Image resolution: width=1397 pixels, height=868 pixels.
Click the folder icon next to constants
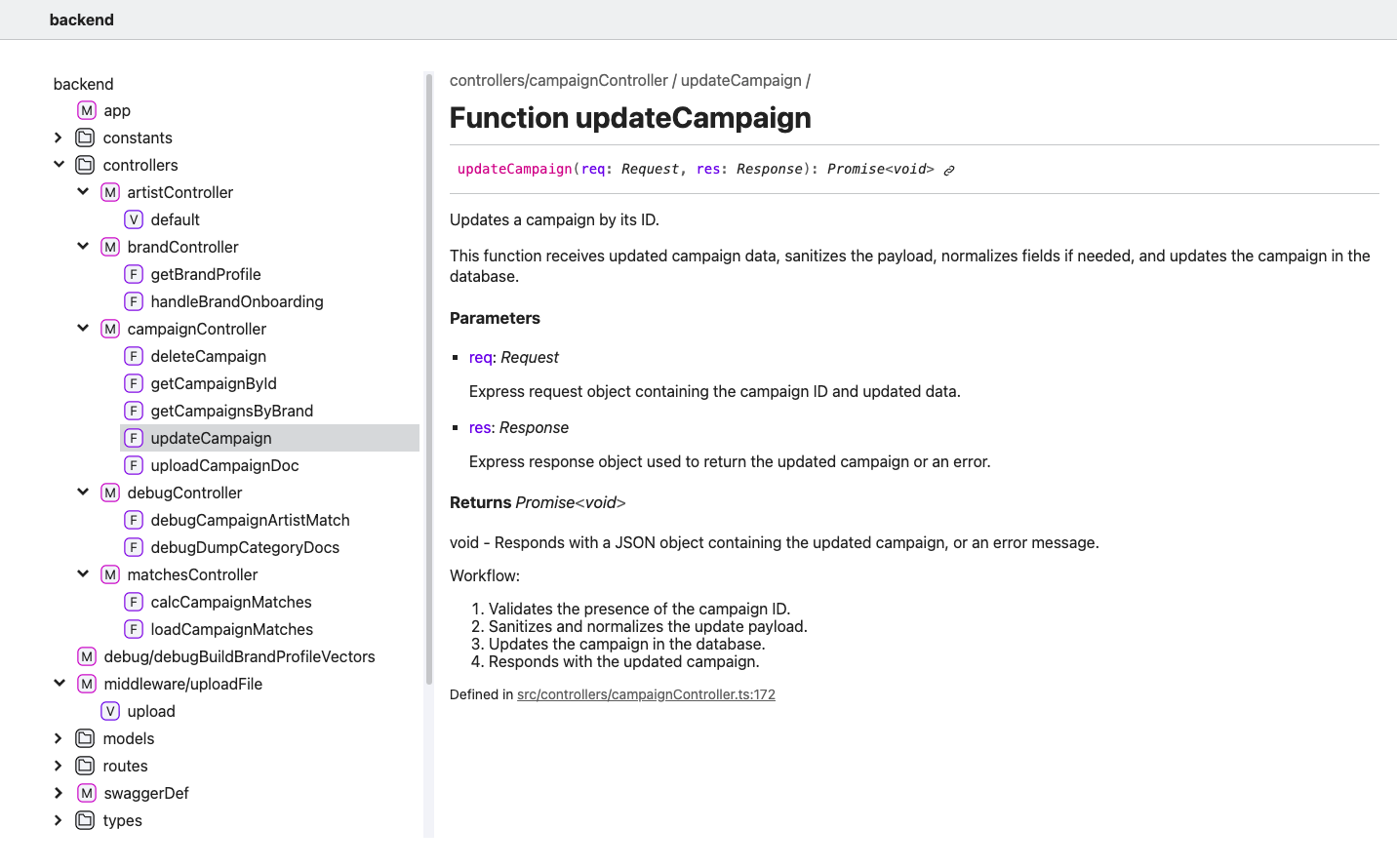tap(86, 138)
